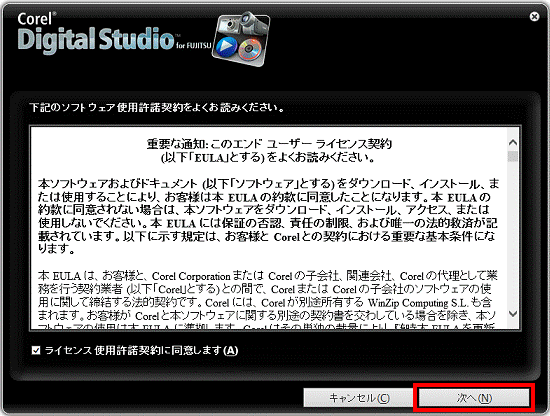Click the 次へ(N) next button
This screenshot has height=416, width=550.
pyautogui.click(x=474, y=398)
